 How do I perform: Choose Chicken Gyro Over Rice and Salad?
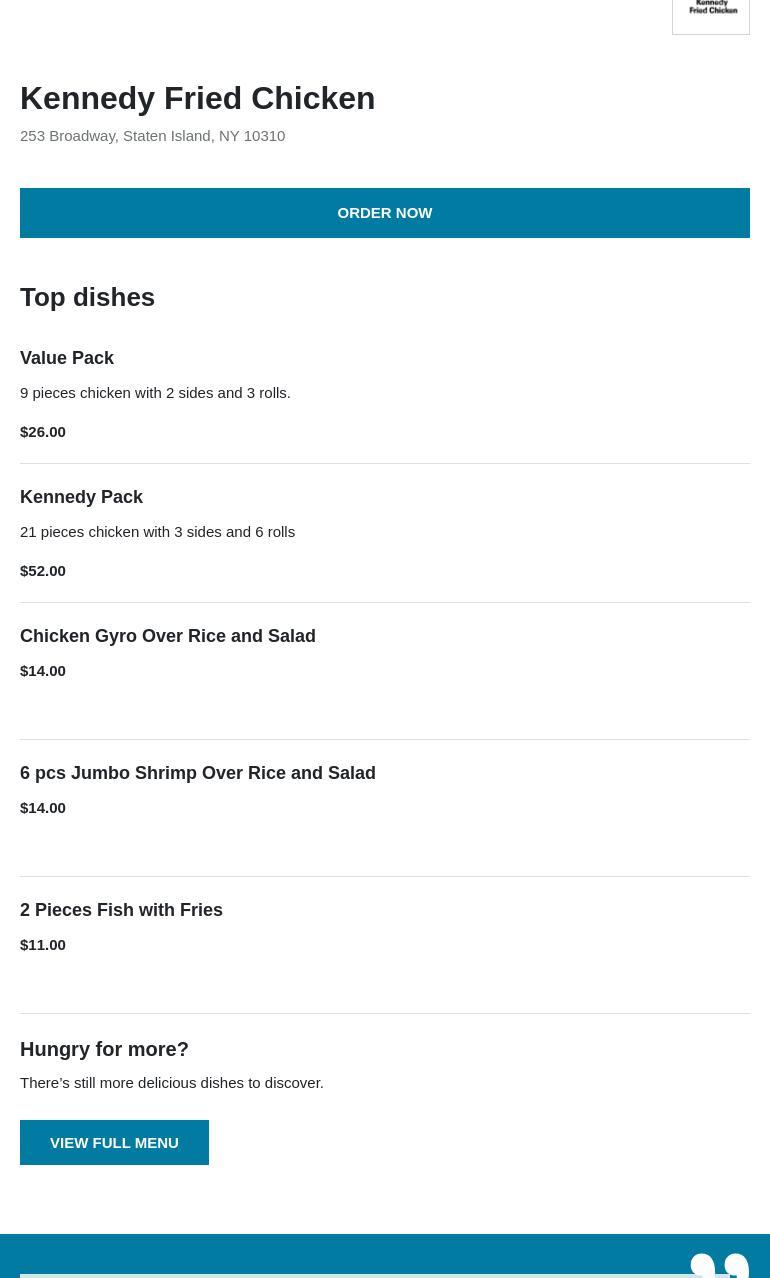(x=168, y=636)
